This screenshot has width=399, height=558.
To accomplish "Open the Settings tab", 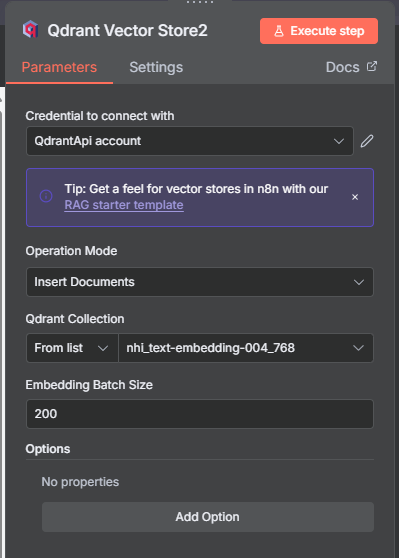I will click(x=156, y=67).
